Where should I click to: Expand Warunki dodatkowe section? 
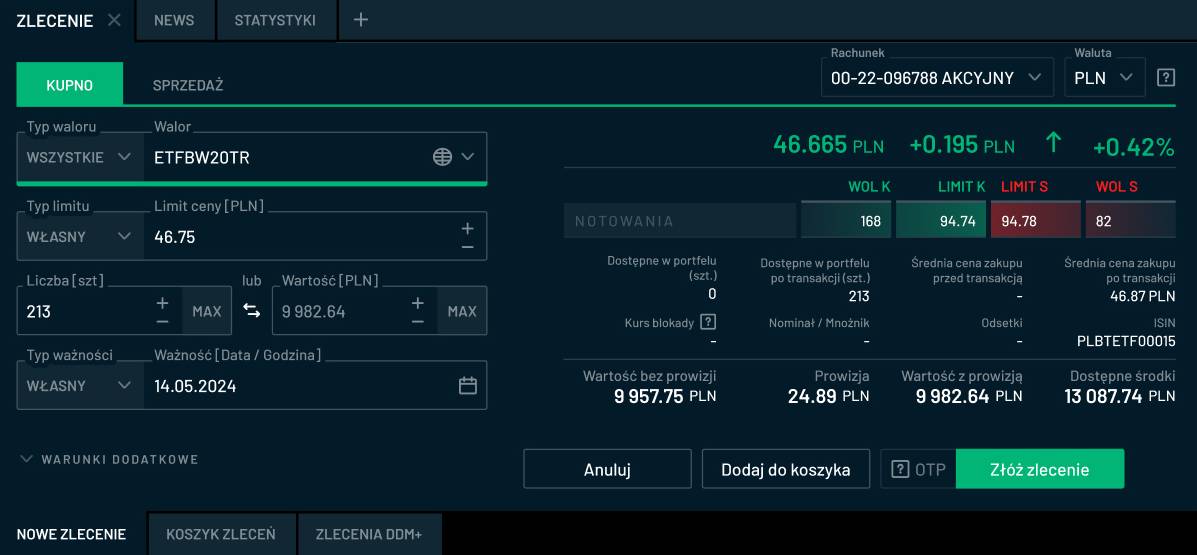click(110, 459)
